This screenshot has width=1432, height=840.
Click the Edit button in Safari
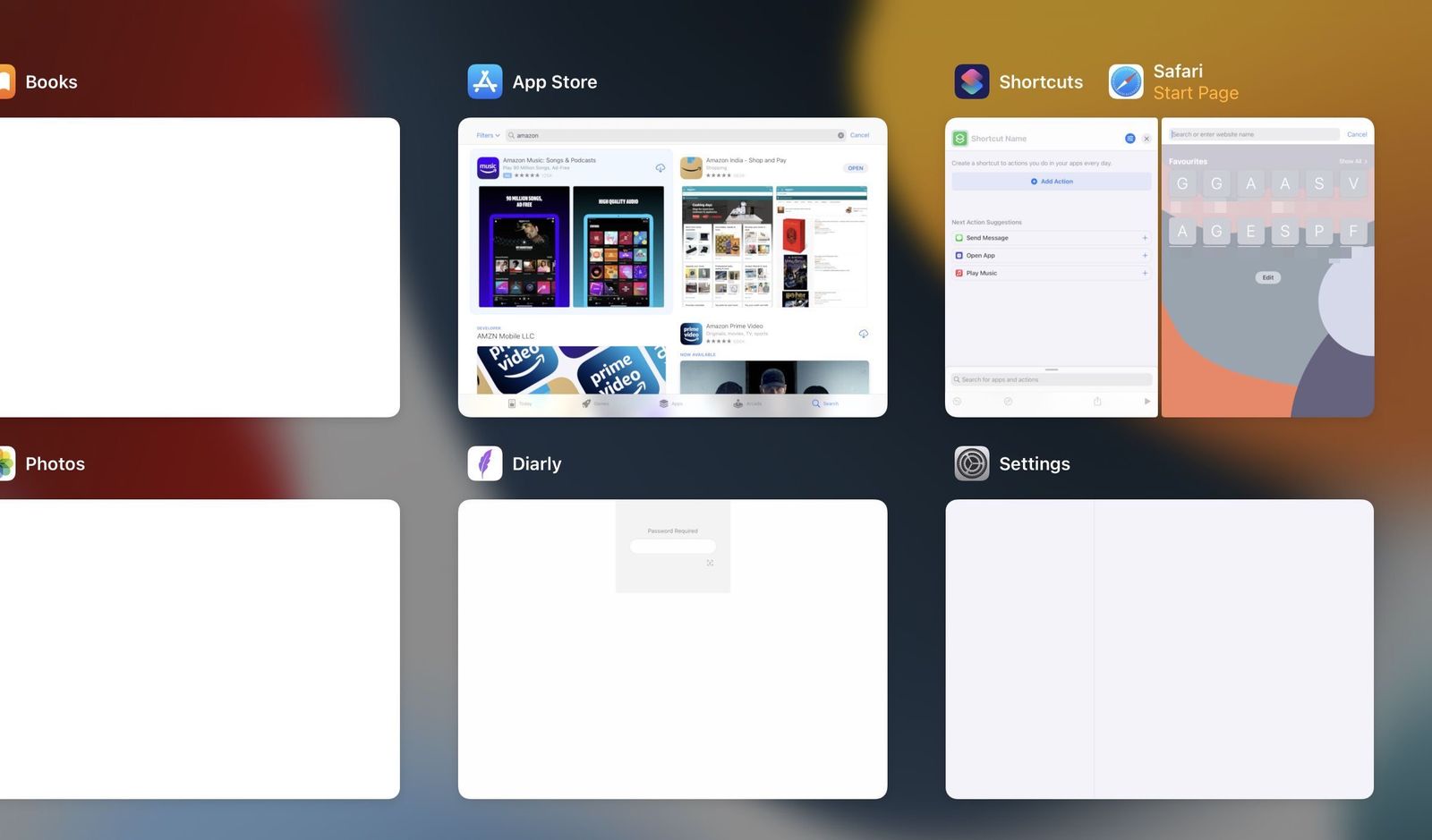pos(1267,277)
